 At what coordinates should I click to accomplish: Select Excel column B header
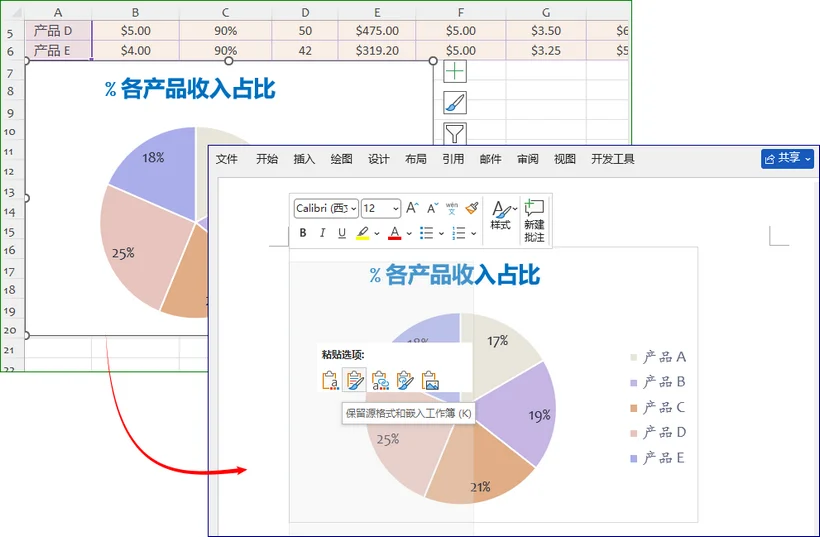pyautogui.click(x=135, y=12)
